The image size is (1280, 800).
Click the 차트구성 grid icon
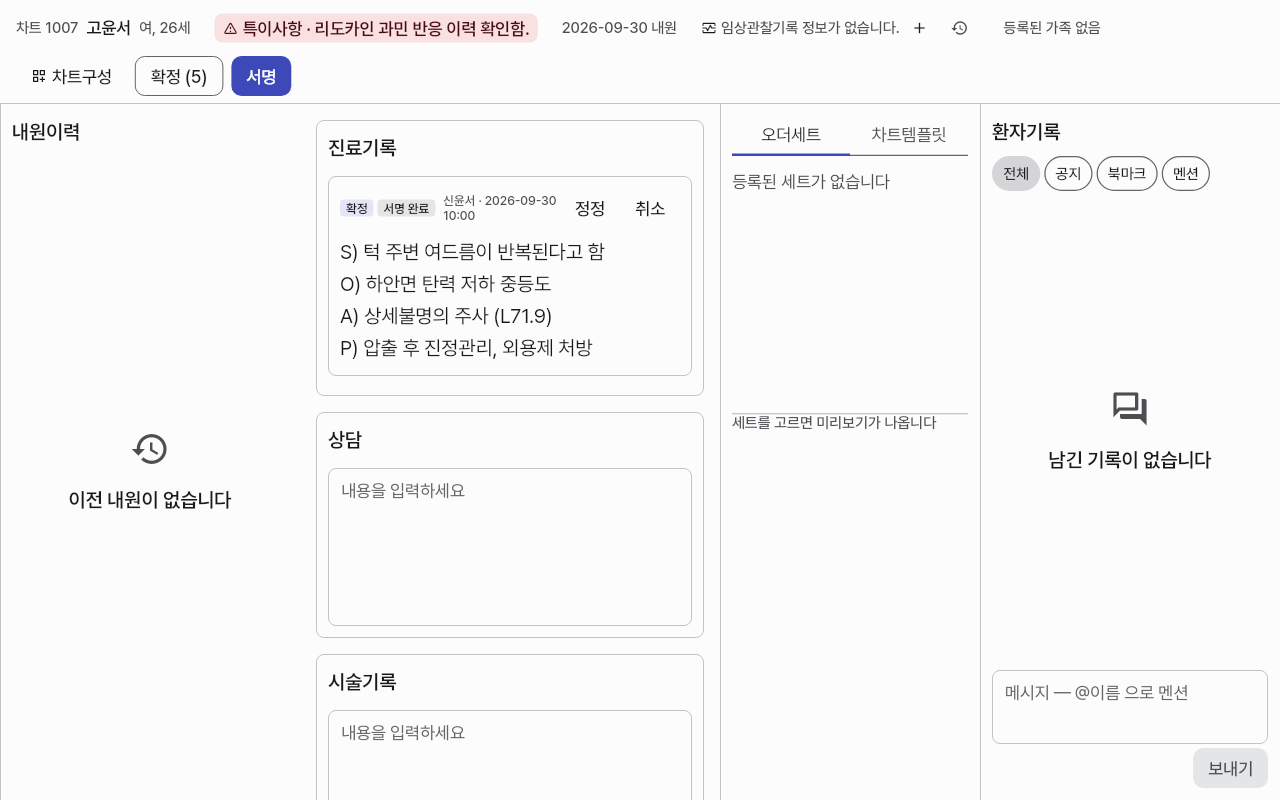click(x=39, y=76)
